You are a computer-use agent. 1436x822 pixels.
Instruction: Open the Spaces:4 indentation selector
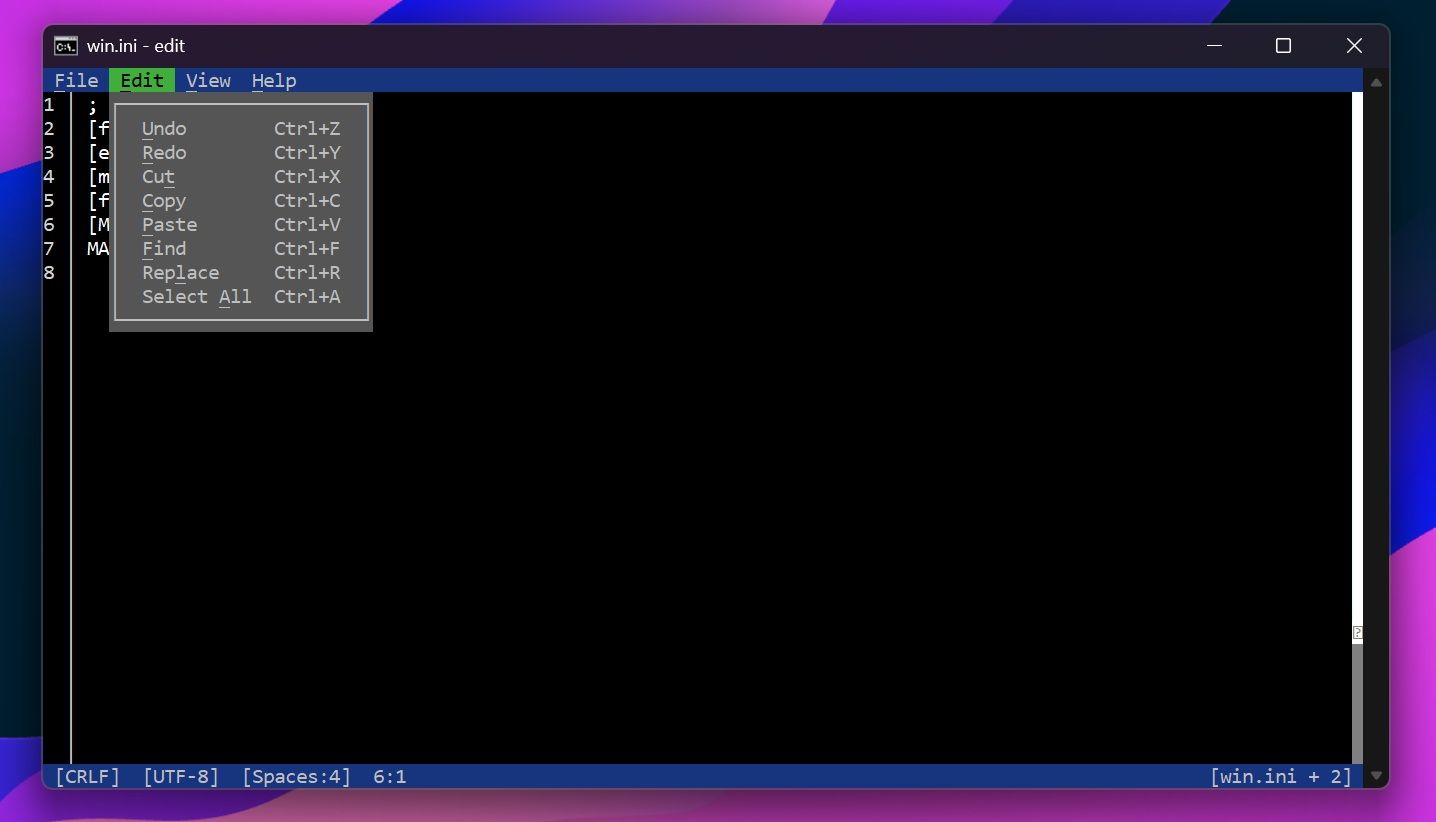click(x=296, y=776)
